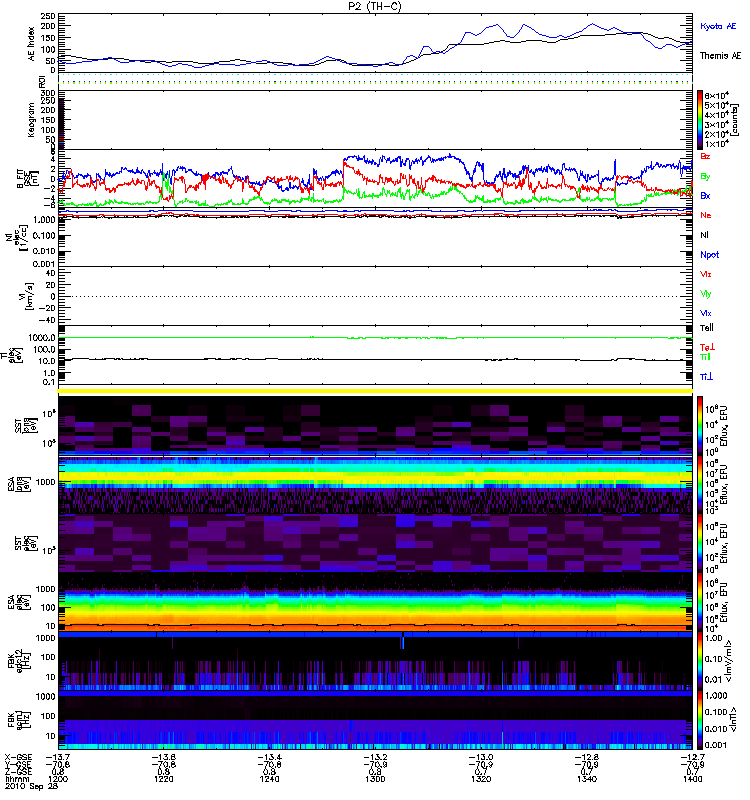
Task: Click the yellow horizontal bar above the SST panel
Action: (376, 391)
